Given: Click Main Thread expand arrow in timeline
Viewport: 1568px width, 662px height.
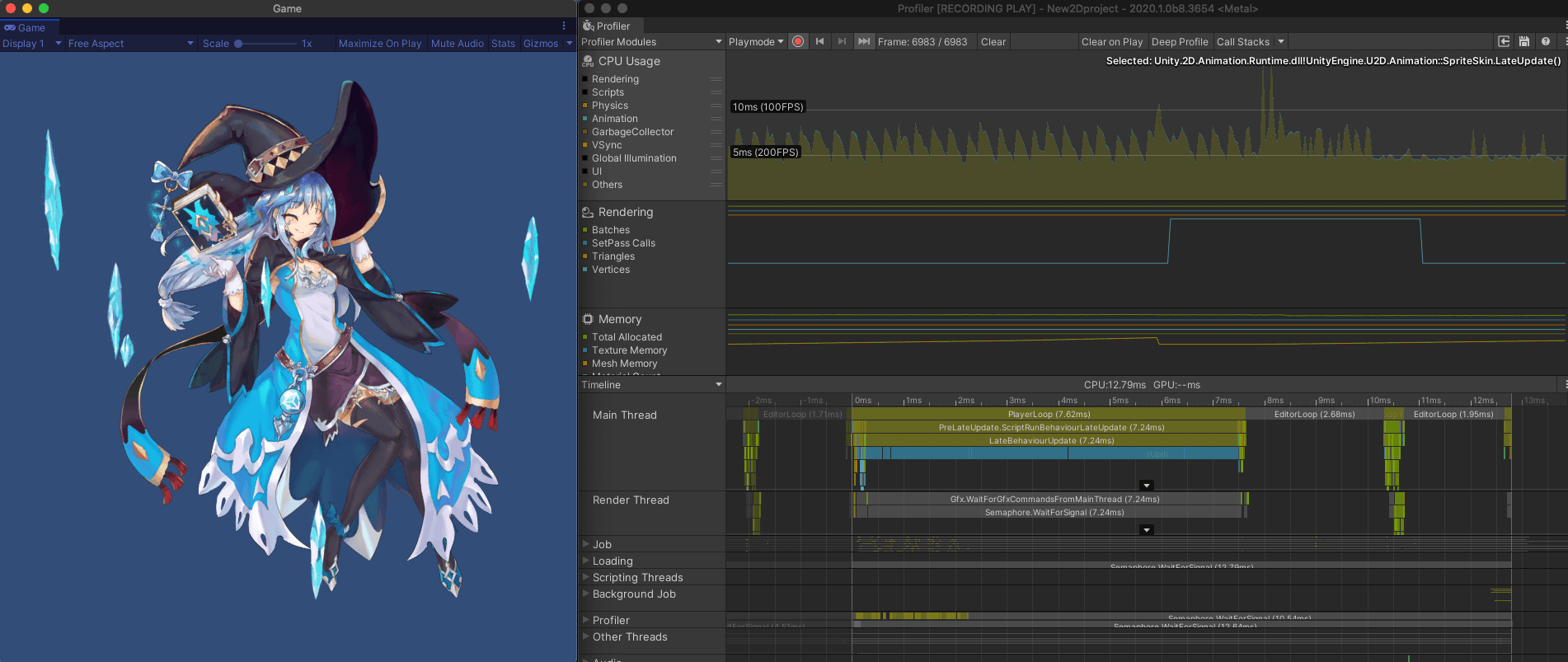Looking at the screenshot, I should click(1146, 486).
